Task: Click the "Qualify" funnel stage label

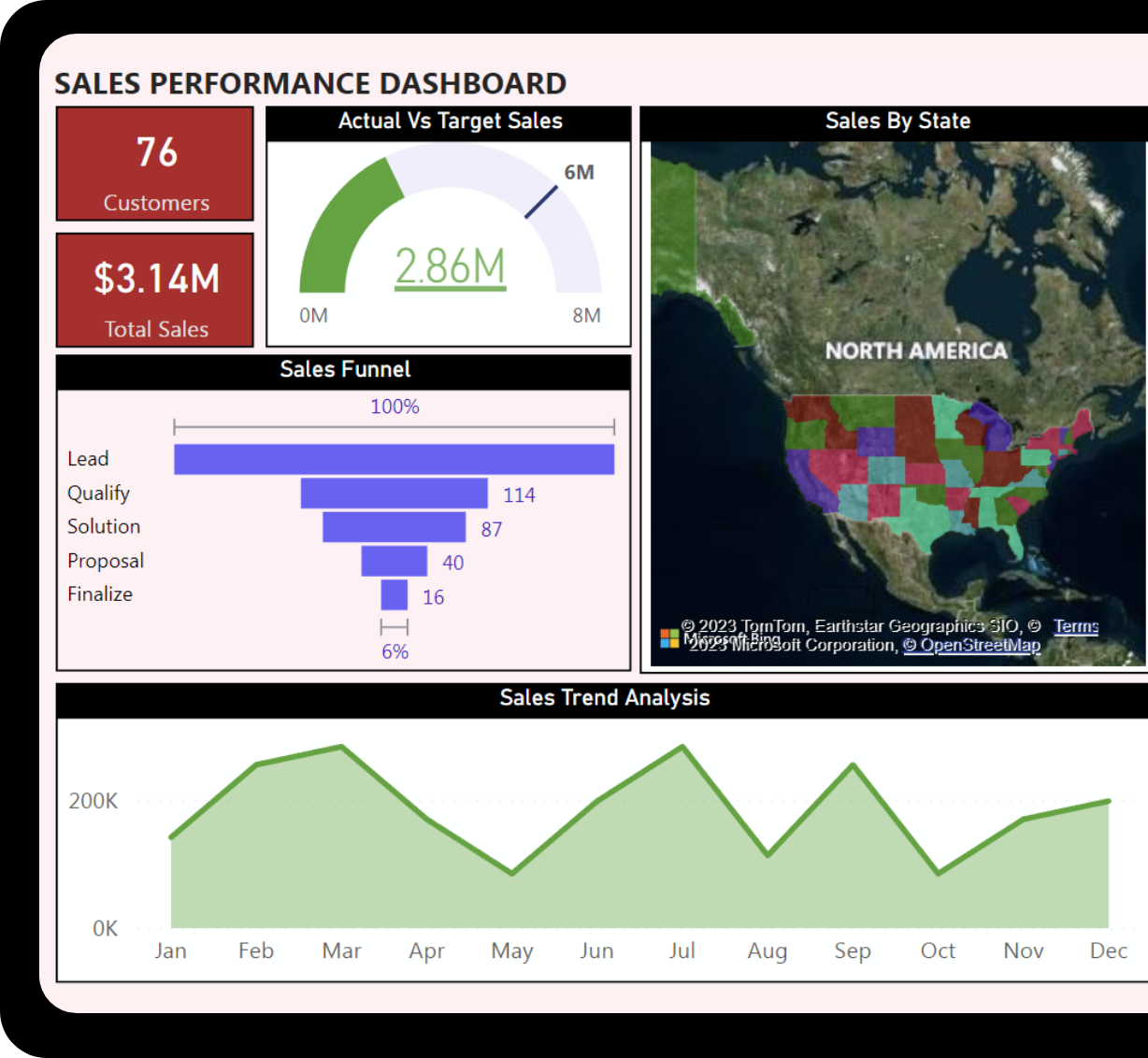Action: coord(98,493)
